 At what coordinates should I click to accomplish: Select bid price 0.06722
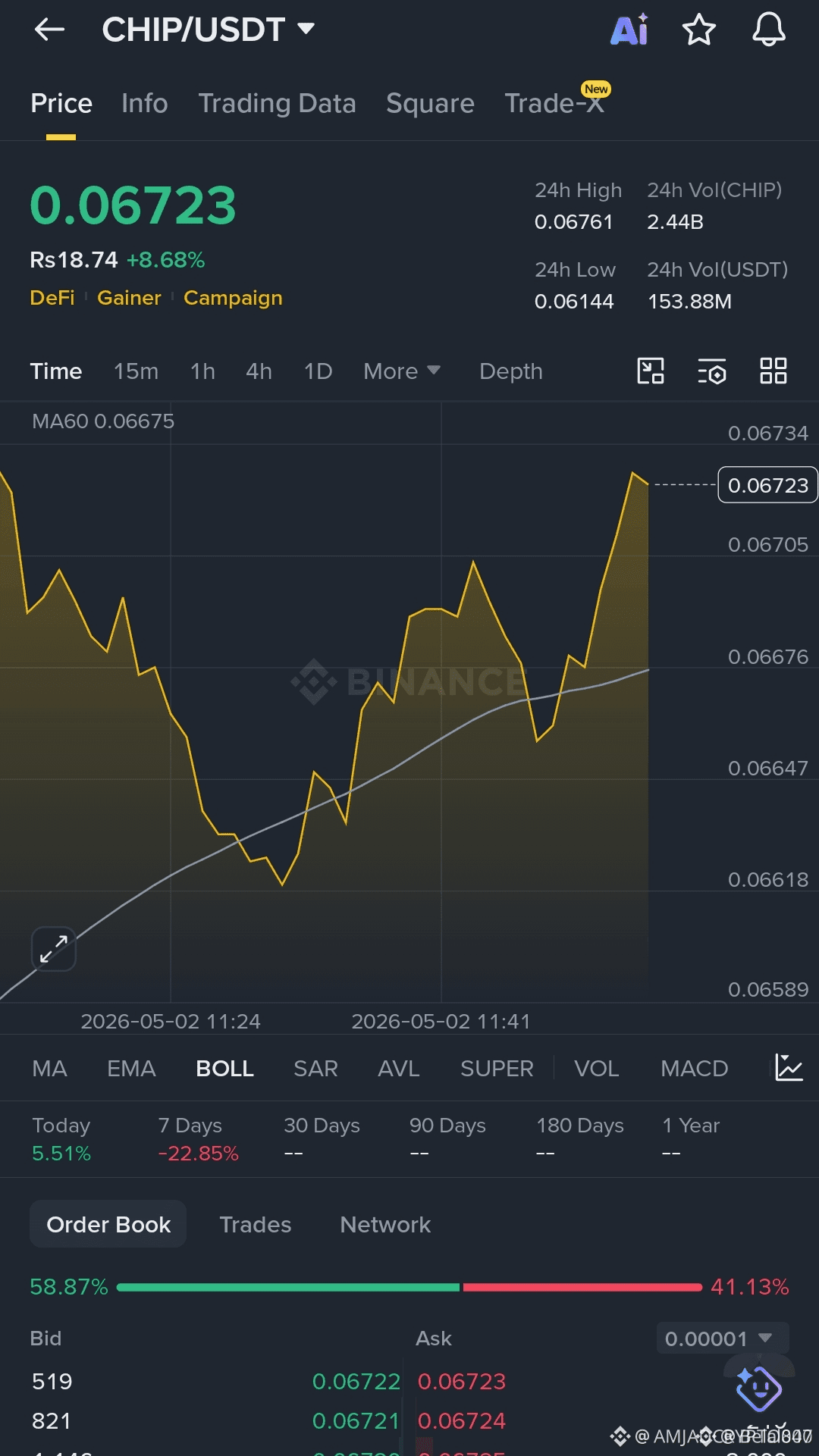(x=356, y=1382)
